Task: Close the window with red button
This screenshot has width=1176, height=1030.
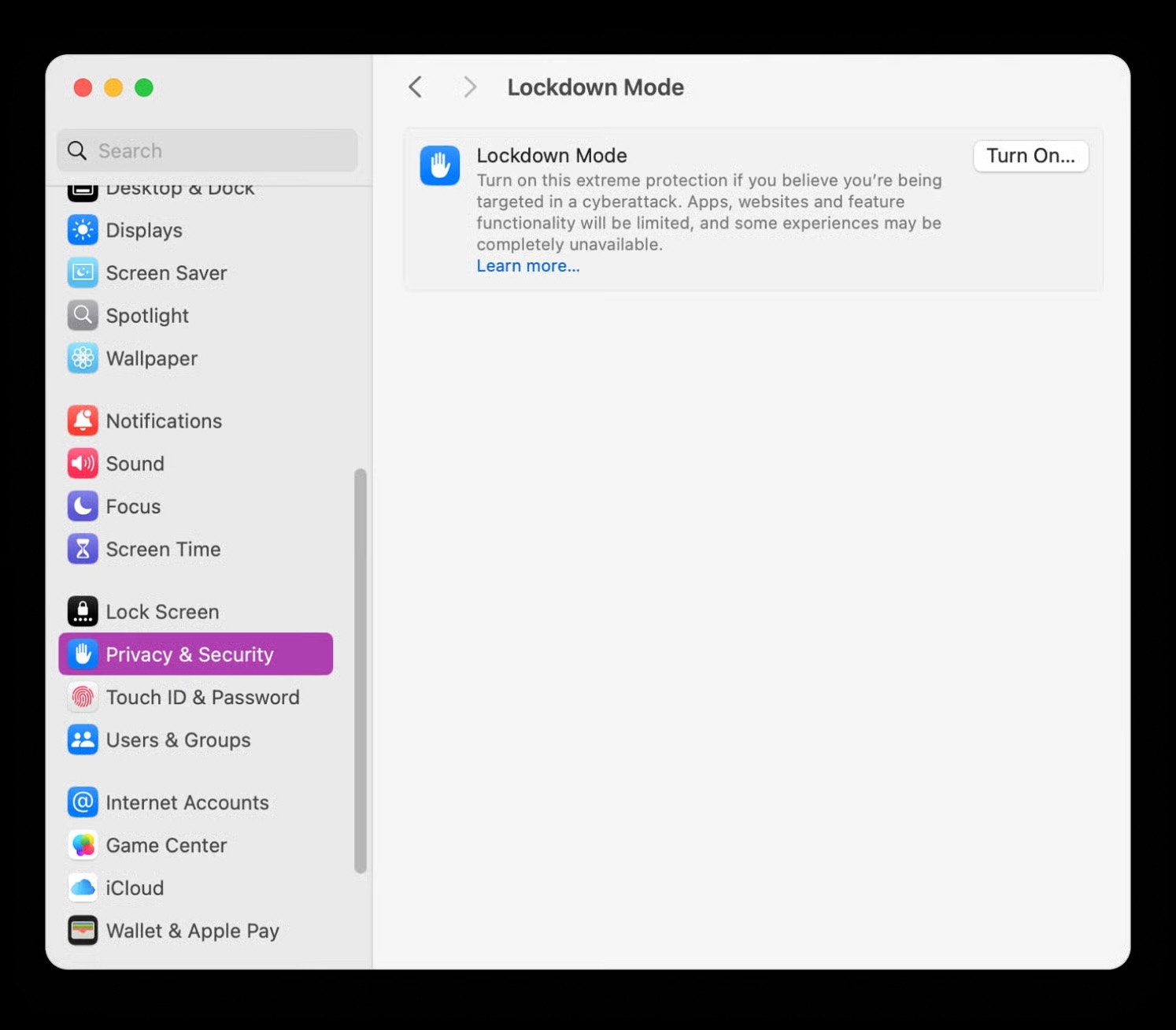Action: tap(83, 87)
